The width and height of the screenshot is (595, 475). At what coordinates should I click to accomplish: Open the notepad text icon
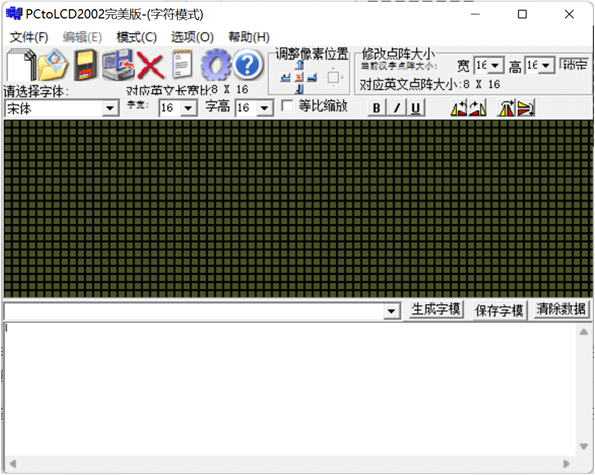coord(182,64)
